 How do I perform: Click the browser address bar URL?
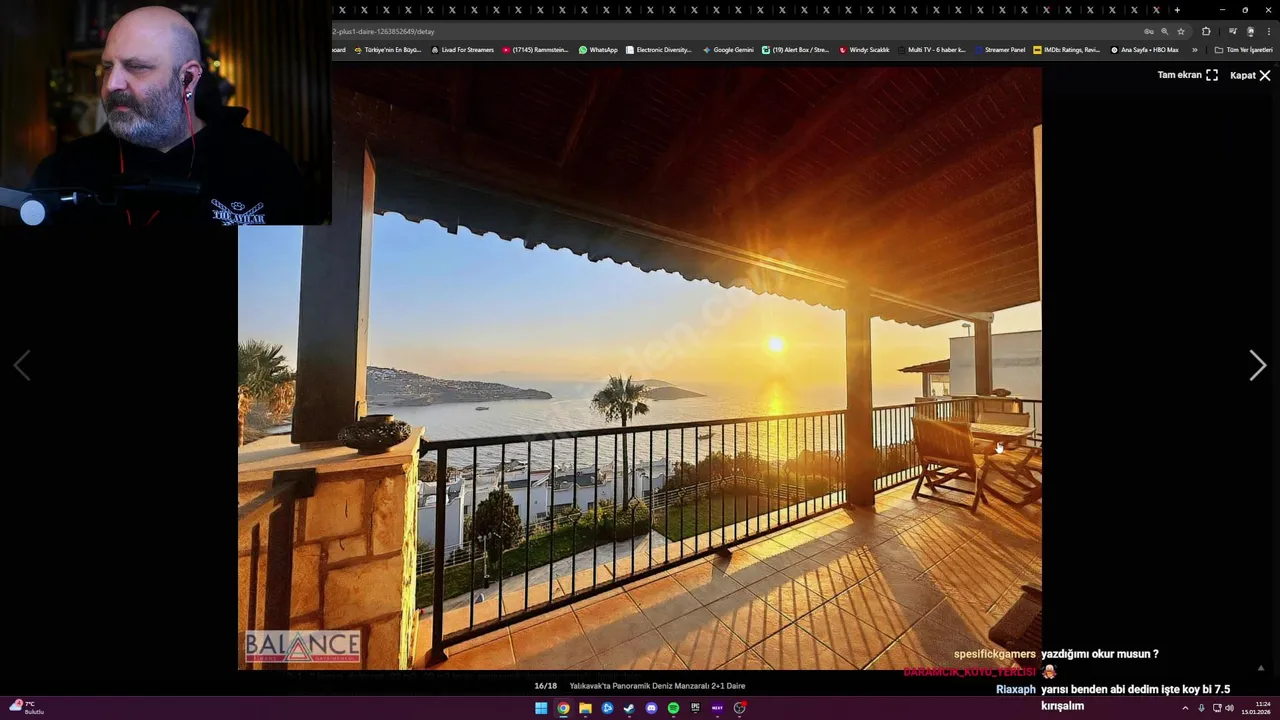pyautogui.click(x=384, y=31)
